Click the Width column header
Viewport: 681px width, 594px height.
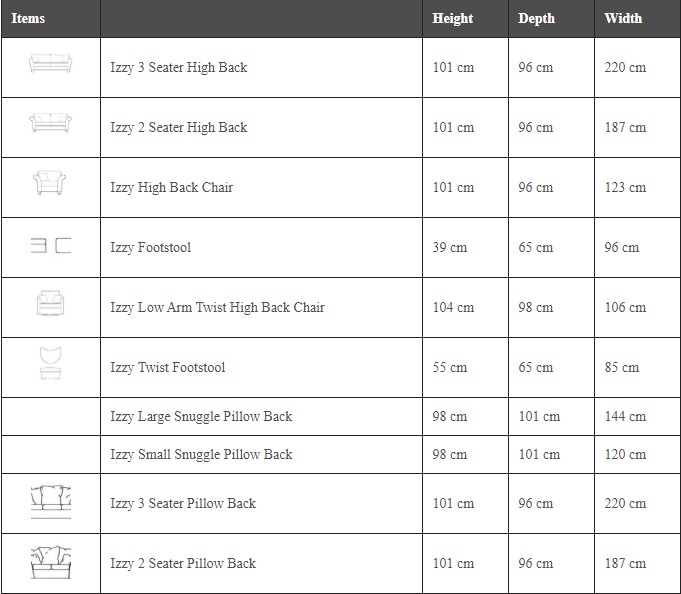pos(623,18)
